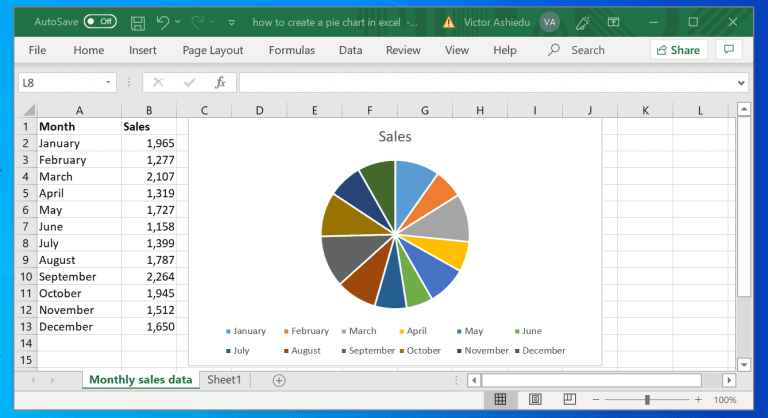Select column A header
This screenshot has width=768, height=418.
79,110
